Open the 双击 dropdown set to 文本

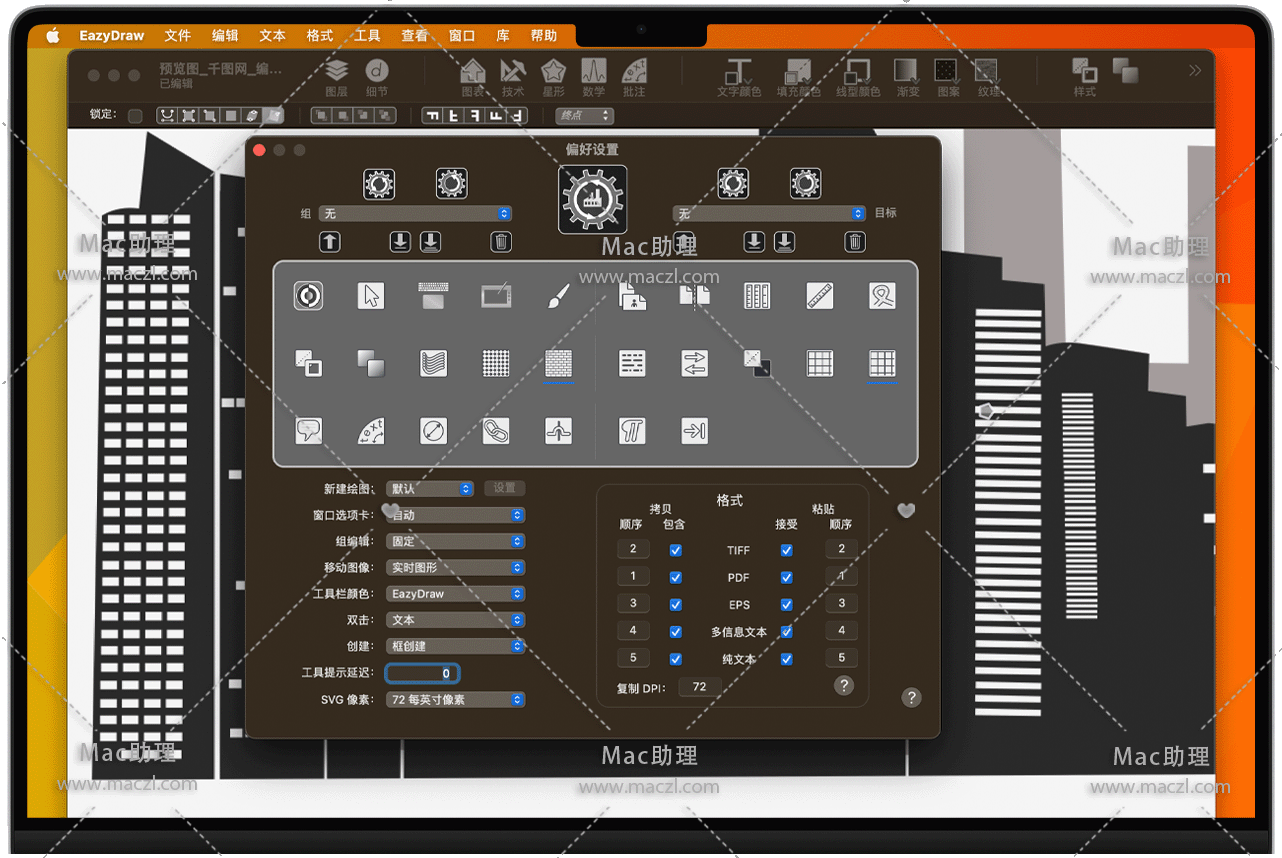(x=455, y=620)
